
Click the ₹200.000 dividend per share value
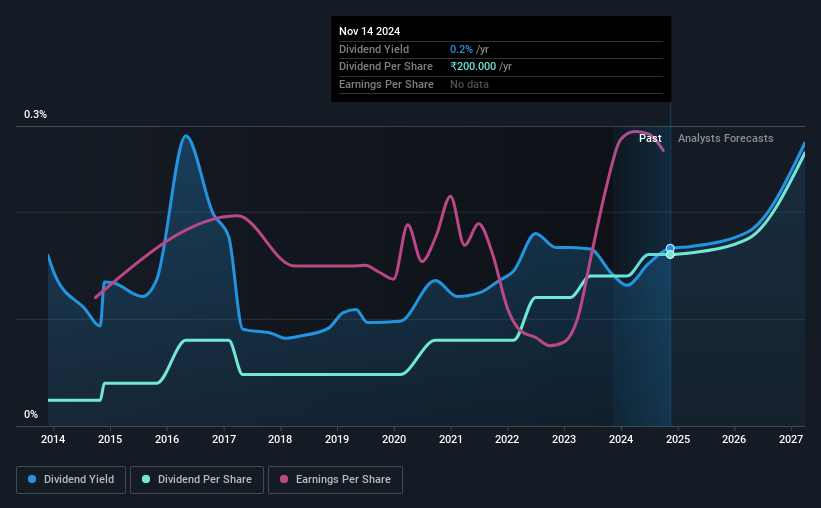(x=473, y=67)
